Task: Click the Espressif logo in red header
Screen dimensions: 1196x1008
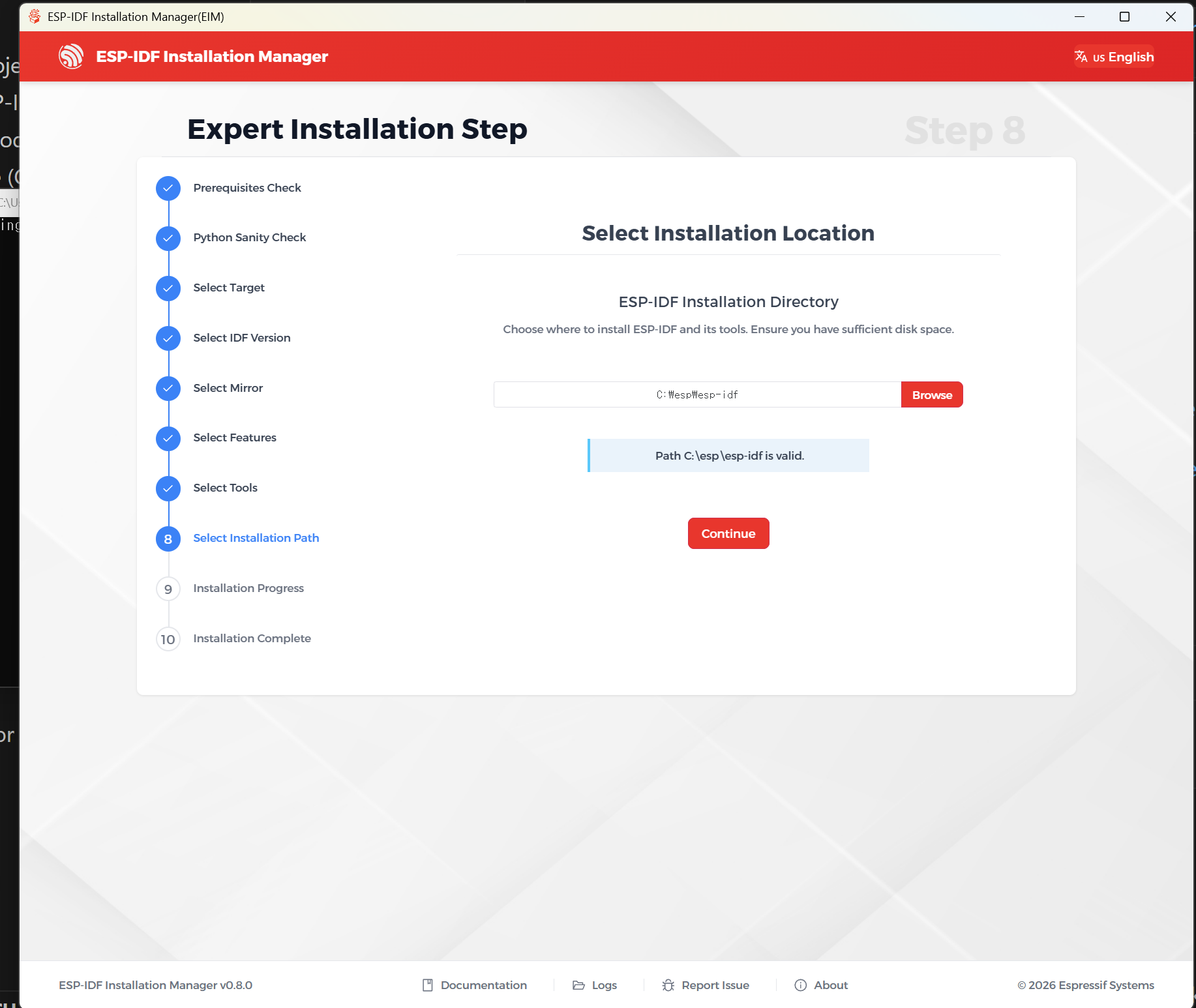Action: coord(71,57)
